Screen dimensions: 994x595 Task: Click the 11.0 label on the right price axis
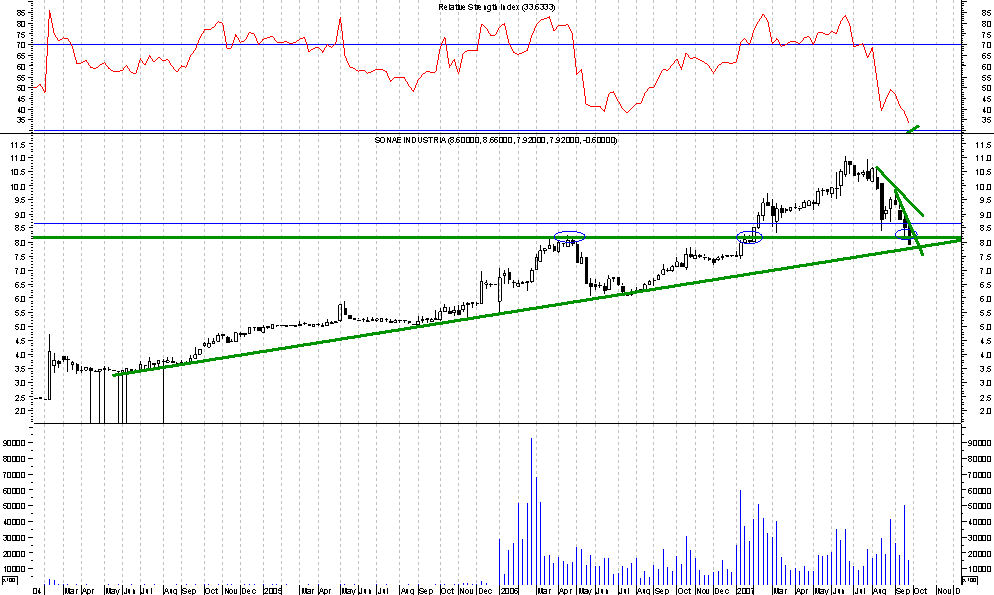(x=984, y=158)
